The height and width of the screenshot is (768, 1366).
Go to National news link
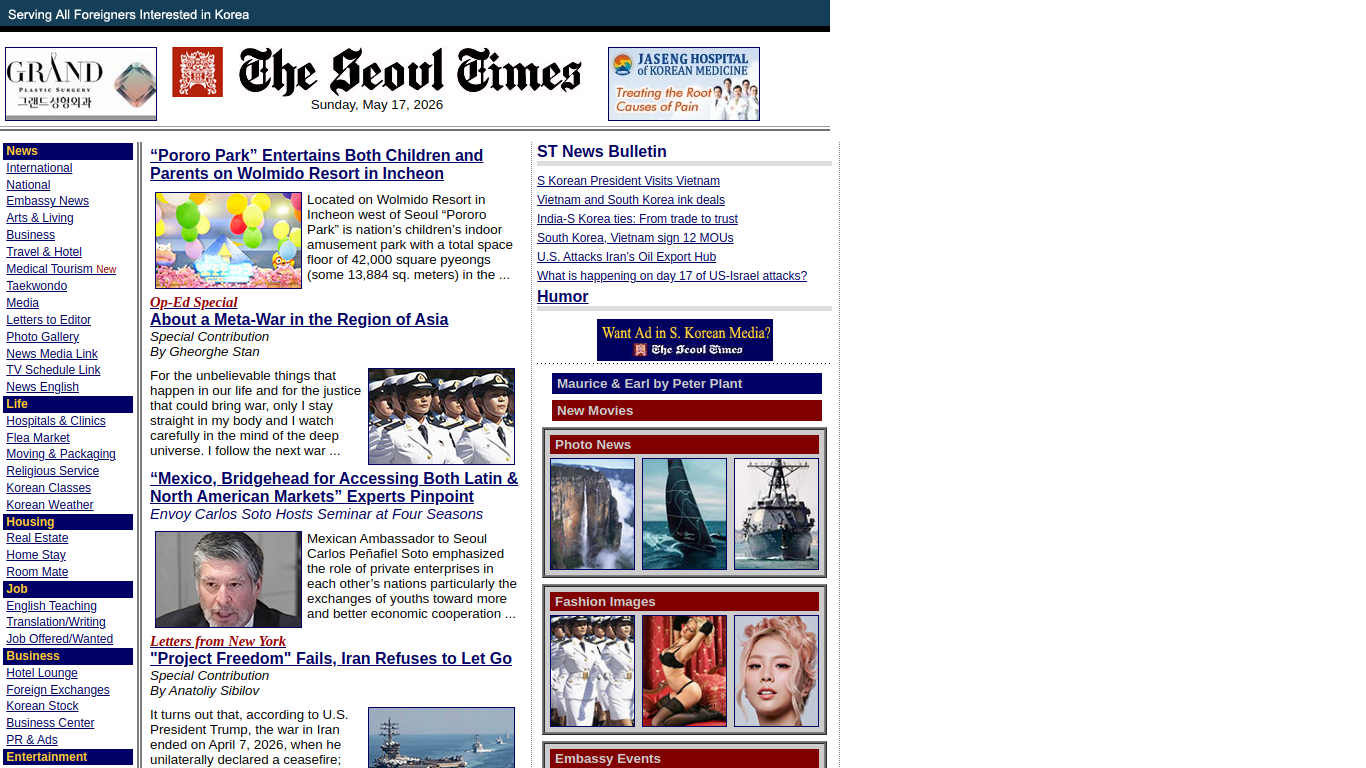(x=28, y=185)
